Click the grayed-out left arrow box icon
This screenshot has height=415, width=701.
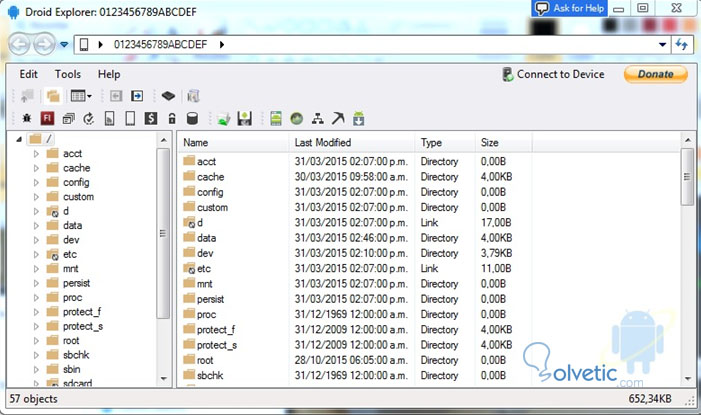pyautogui.click(x=116, y=96)
